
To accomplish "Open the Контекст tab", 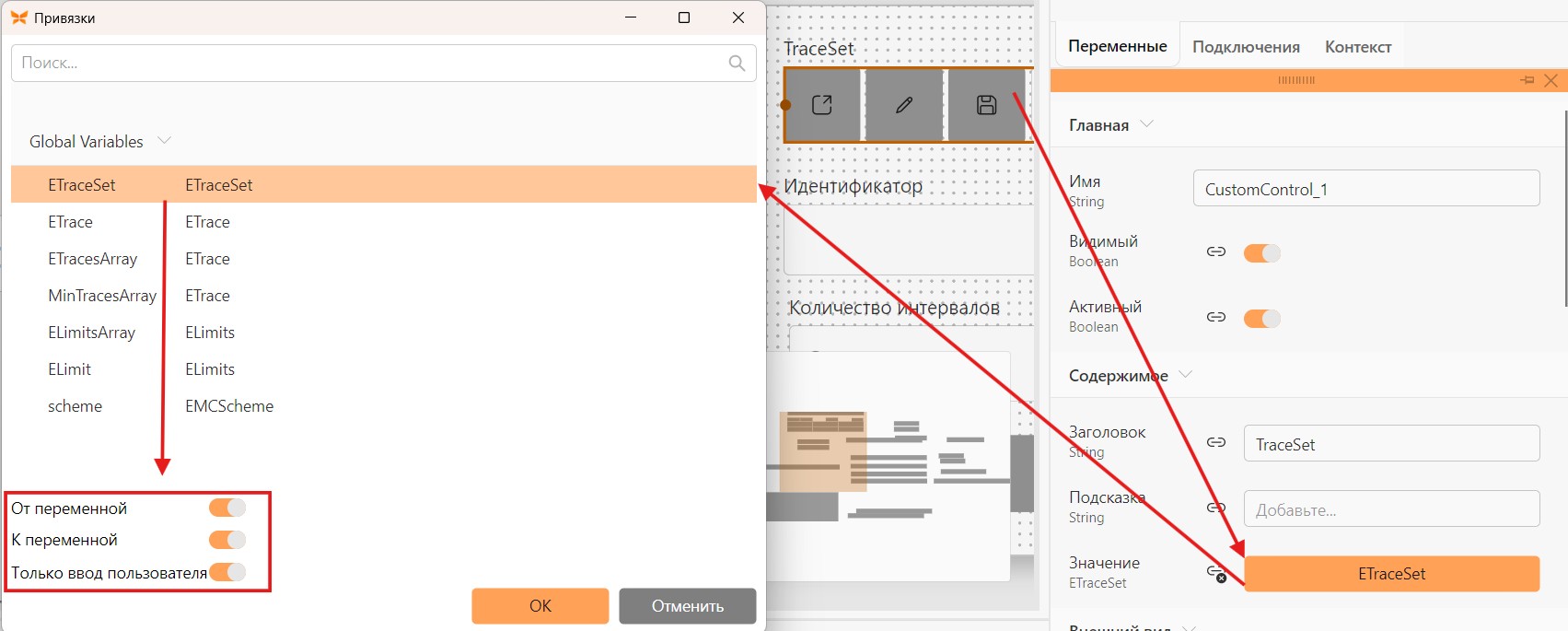I will (x=1358, y=47).
